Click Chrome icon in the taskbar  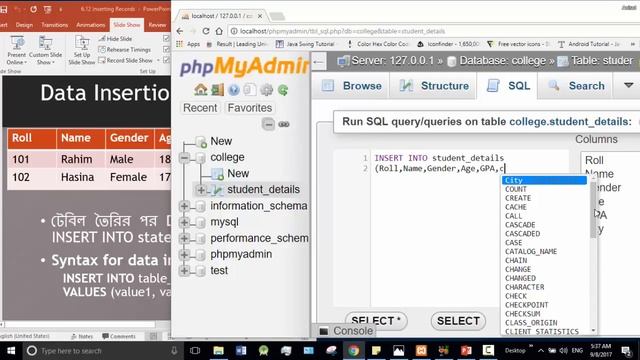click(x=353, y=351)
